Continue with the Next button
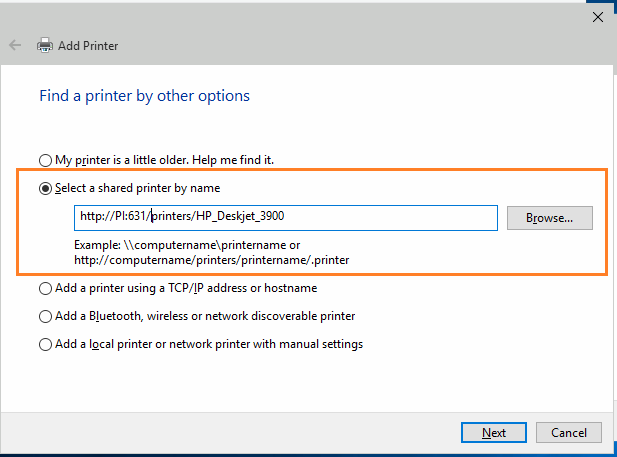This screenshot has width=617, height=457. coord(494,433)
